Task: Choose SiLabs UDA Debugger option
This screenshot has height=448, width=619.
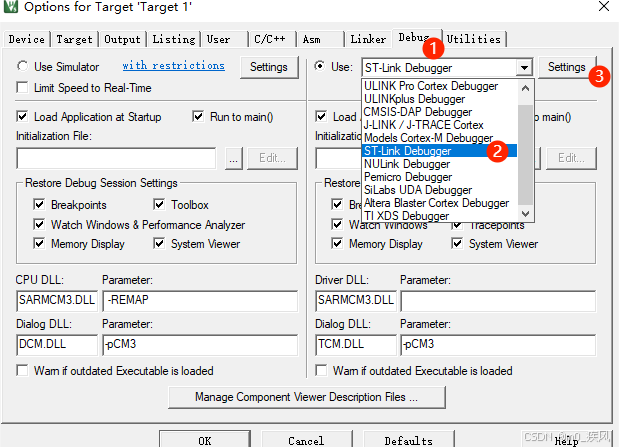Action: [439, 190]
